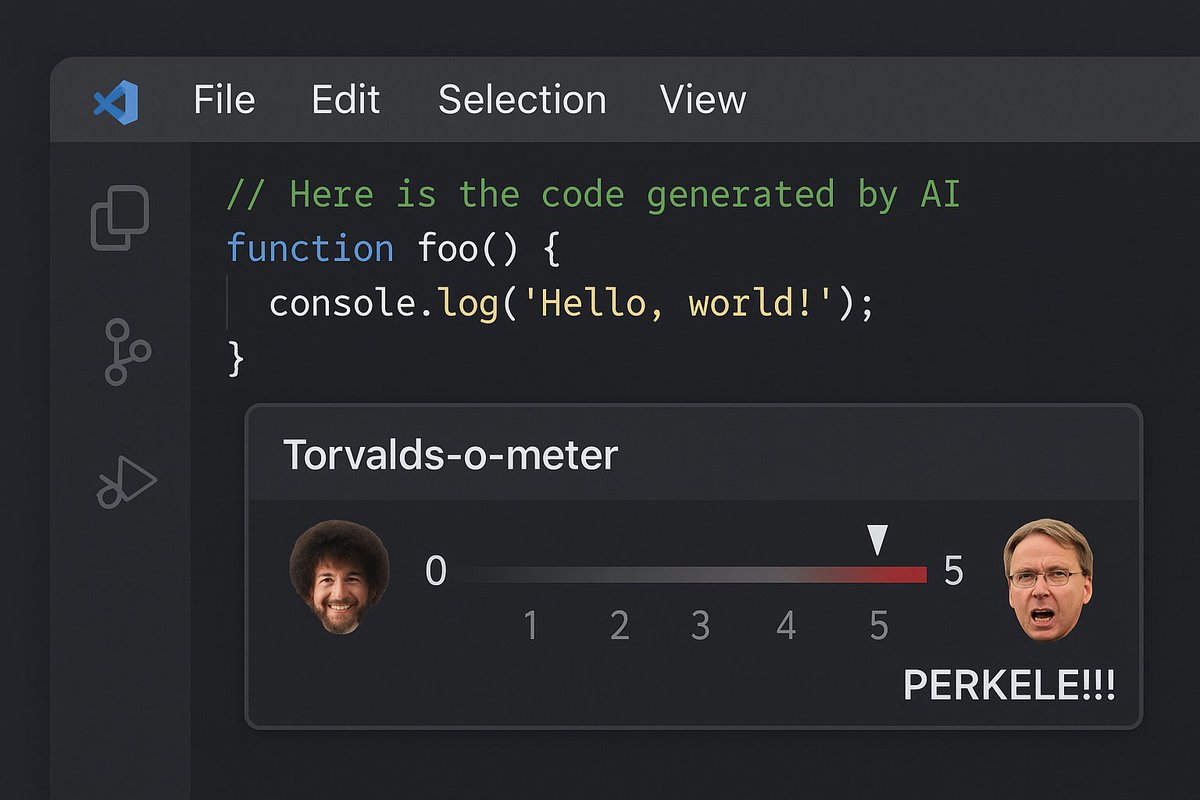Click the white triangle marker on the meter
The height and width of the screenshot is (800, 1200).
(877, 540)
